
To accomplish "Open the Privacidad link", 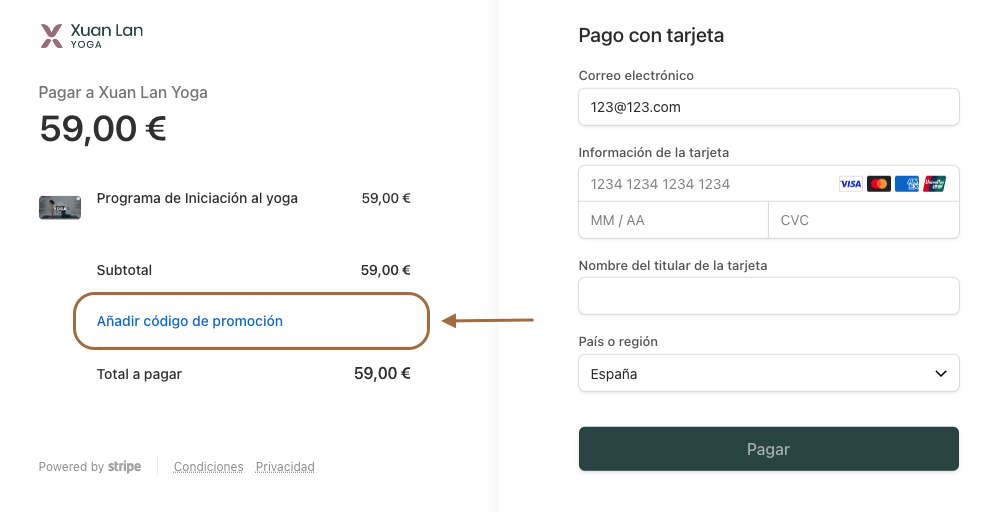I will pyautogui.click(x=285, y=467).
